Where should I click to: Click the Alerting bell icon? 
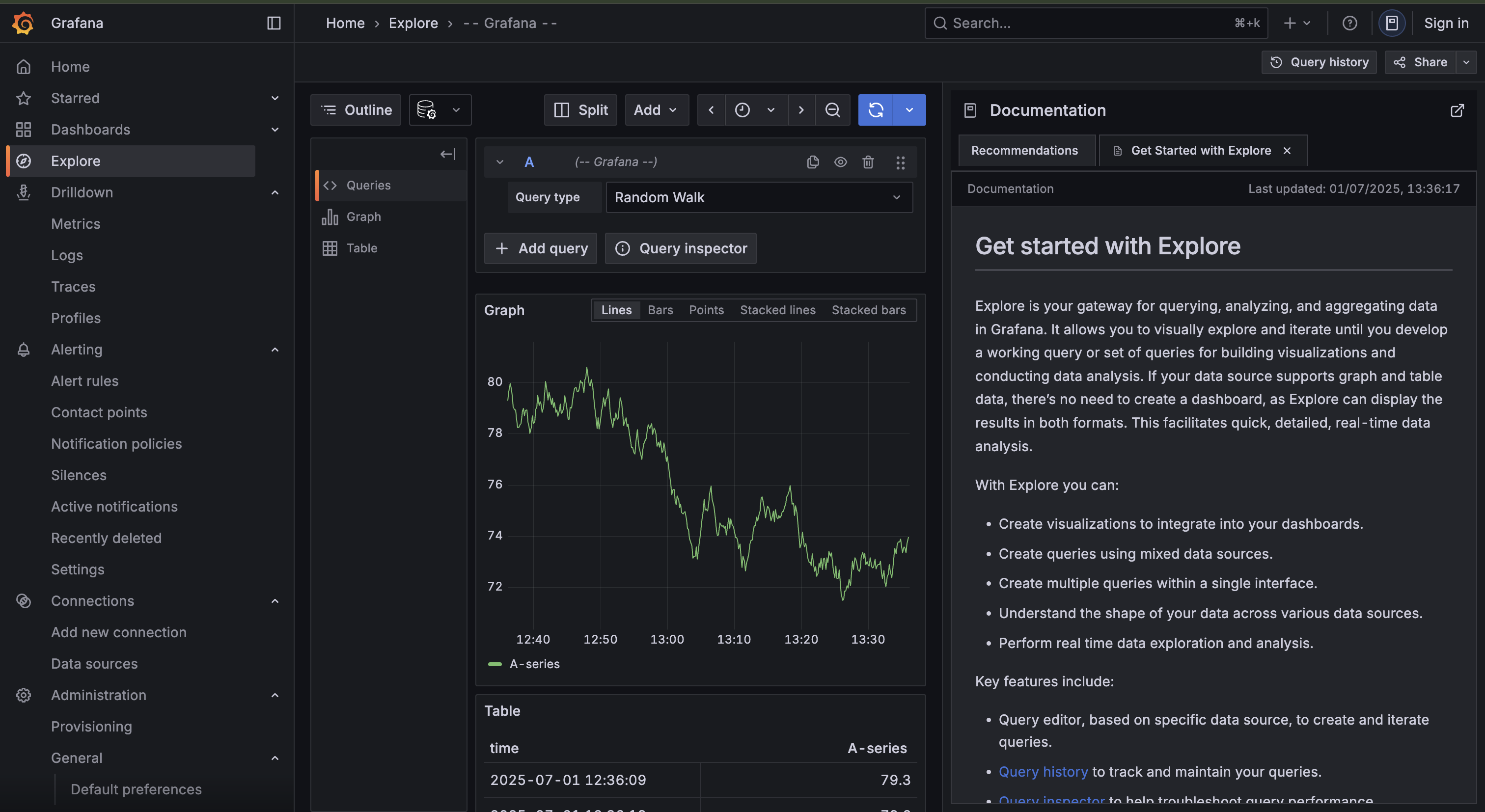pos(24,350)
